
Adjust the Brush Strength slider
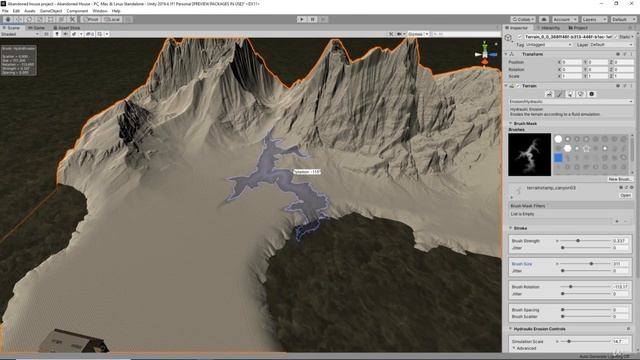(586, 241)
